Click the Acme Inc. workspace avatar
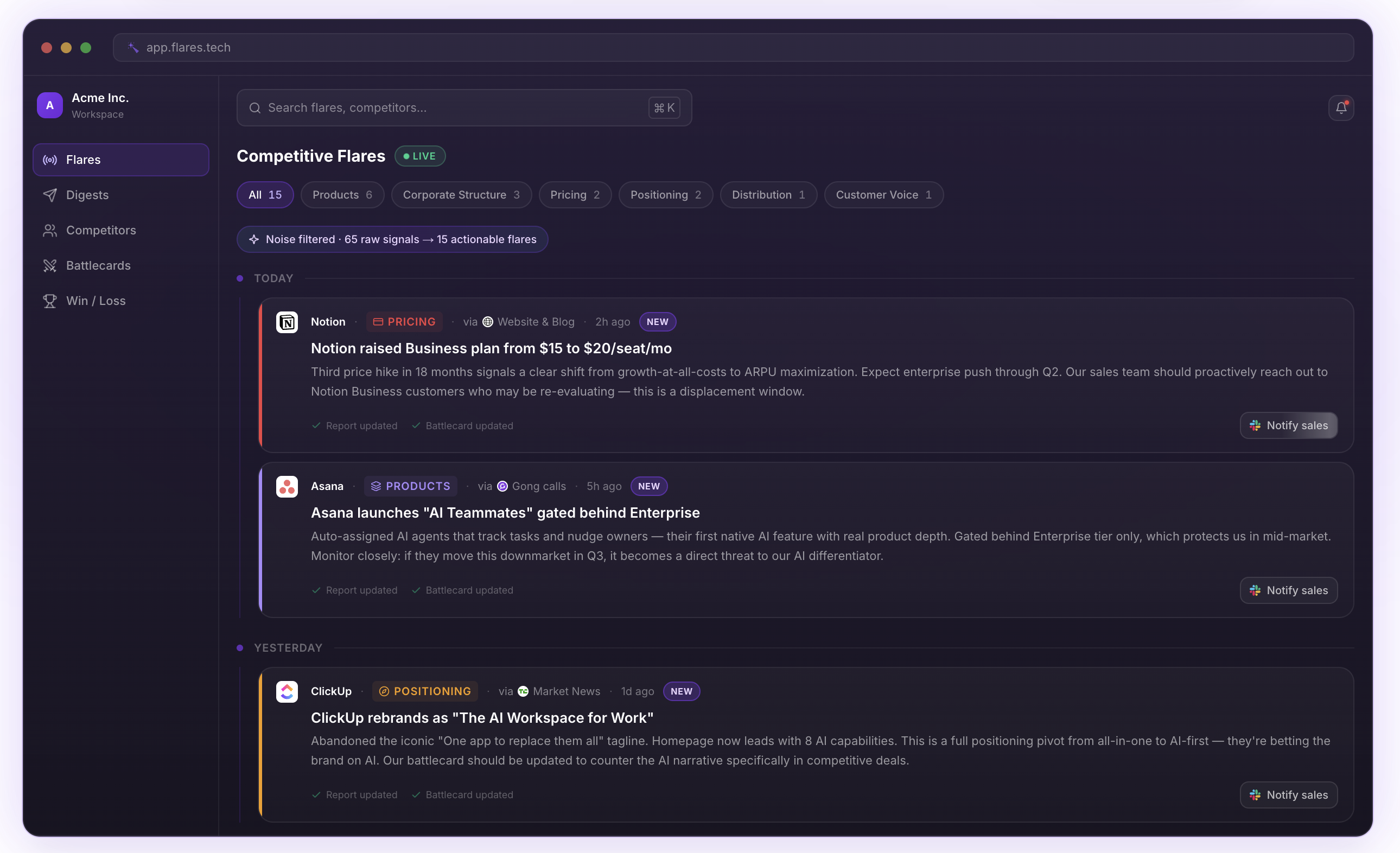1400x853 pixels. click(50, 105)
